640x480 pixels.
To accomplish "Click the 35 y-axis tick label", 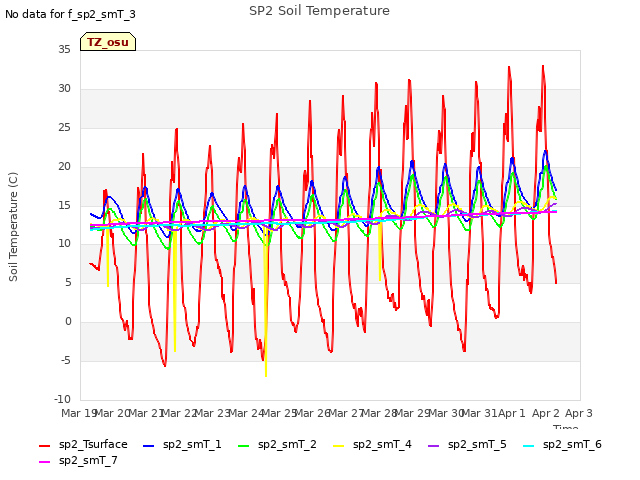I will coord(64,50).
